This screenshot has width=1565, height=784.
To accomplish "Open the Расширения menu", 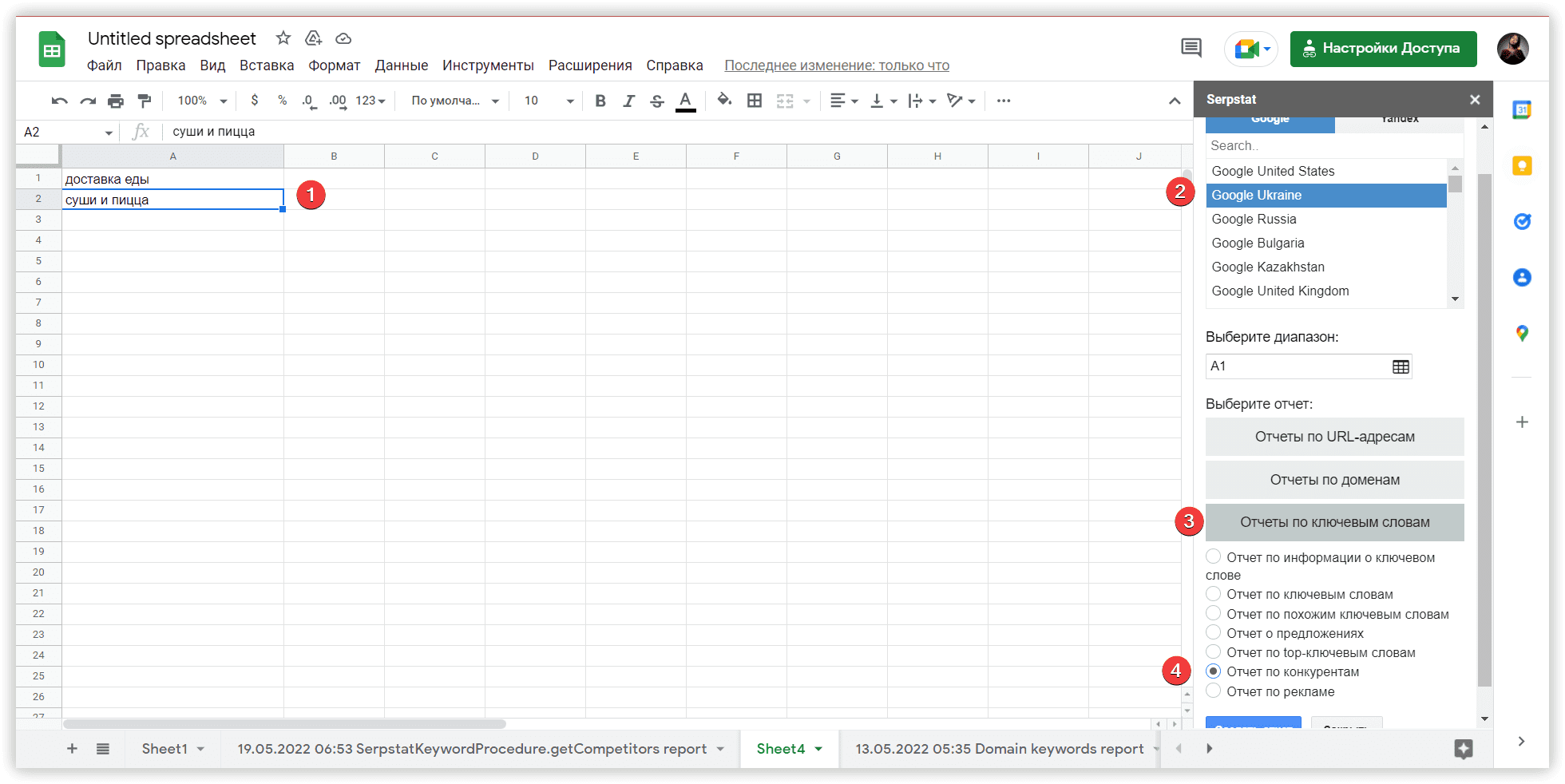I will (x=590, y=65).
